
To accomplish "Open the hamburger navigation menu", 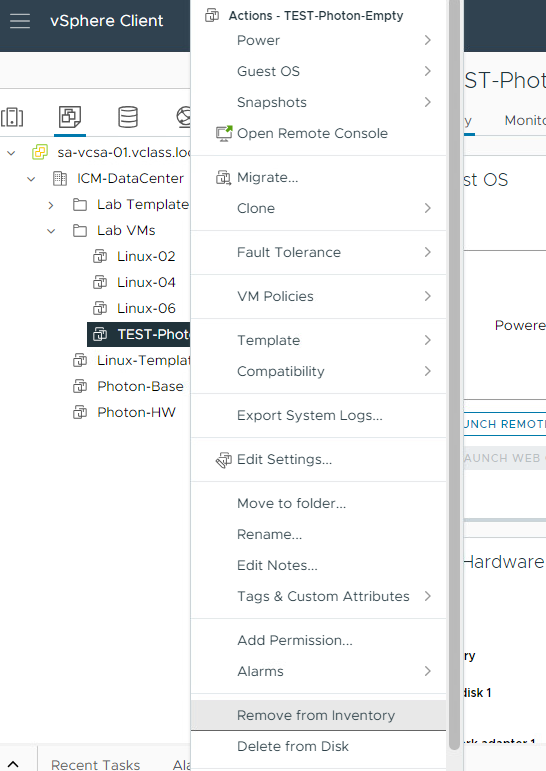I will click(x=20, y=21).
